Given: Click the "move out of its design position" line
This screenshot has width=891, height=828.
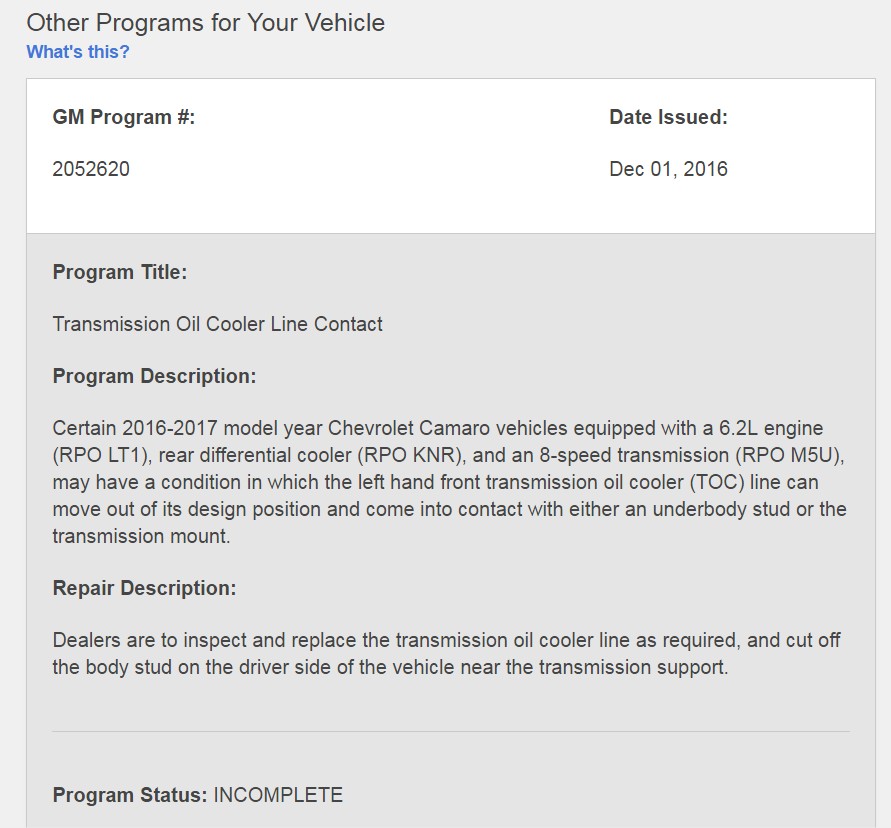Looking at the screenshot, I should pos(449,509).
